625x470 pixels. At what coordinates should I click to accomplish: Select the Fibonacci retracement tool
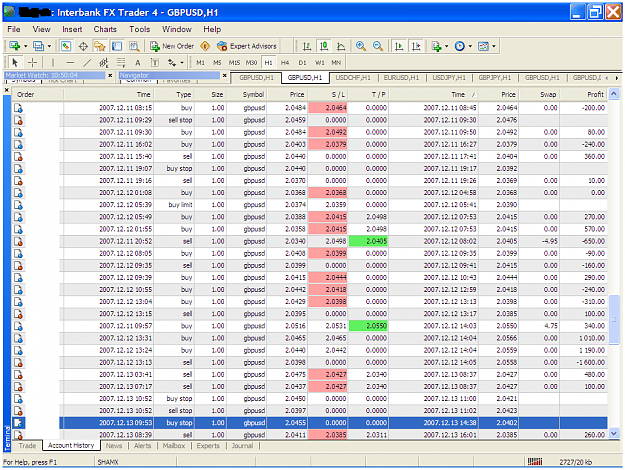click(121, 63)
